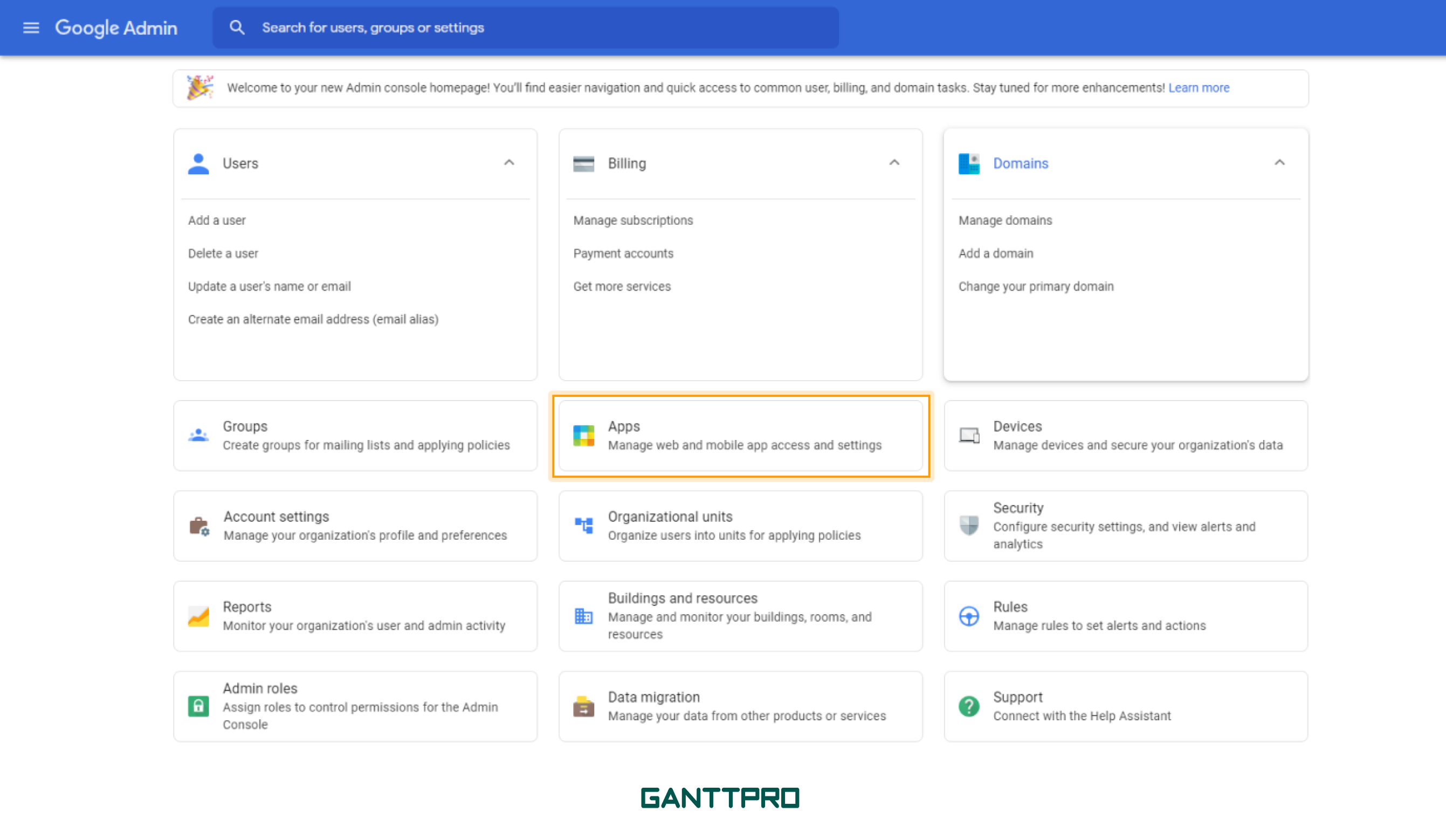Click the Domains building icon

tap(969, 163)
